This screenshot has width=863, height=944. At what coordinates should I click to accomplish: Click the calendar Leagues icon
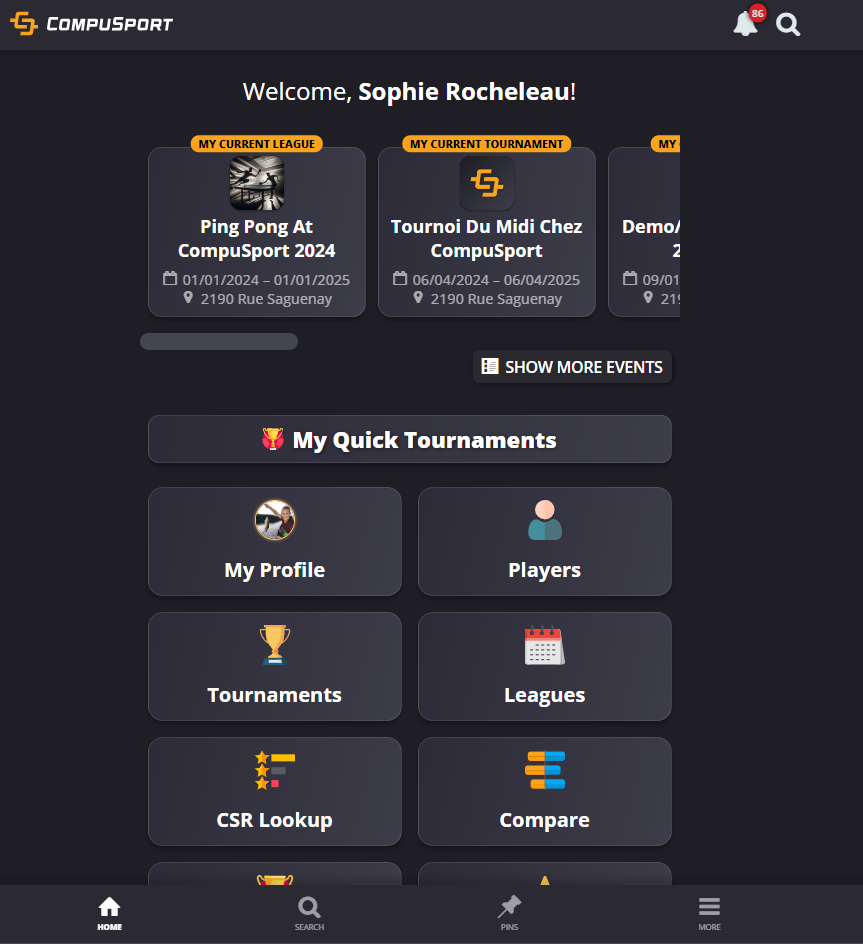click(x=544, y=645)
